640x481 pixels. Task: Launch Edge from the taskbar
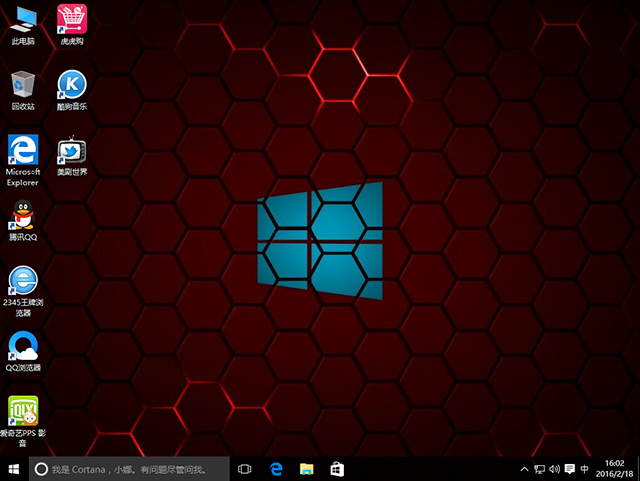276,468
